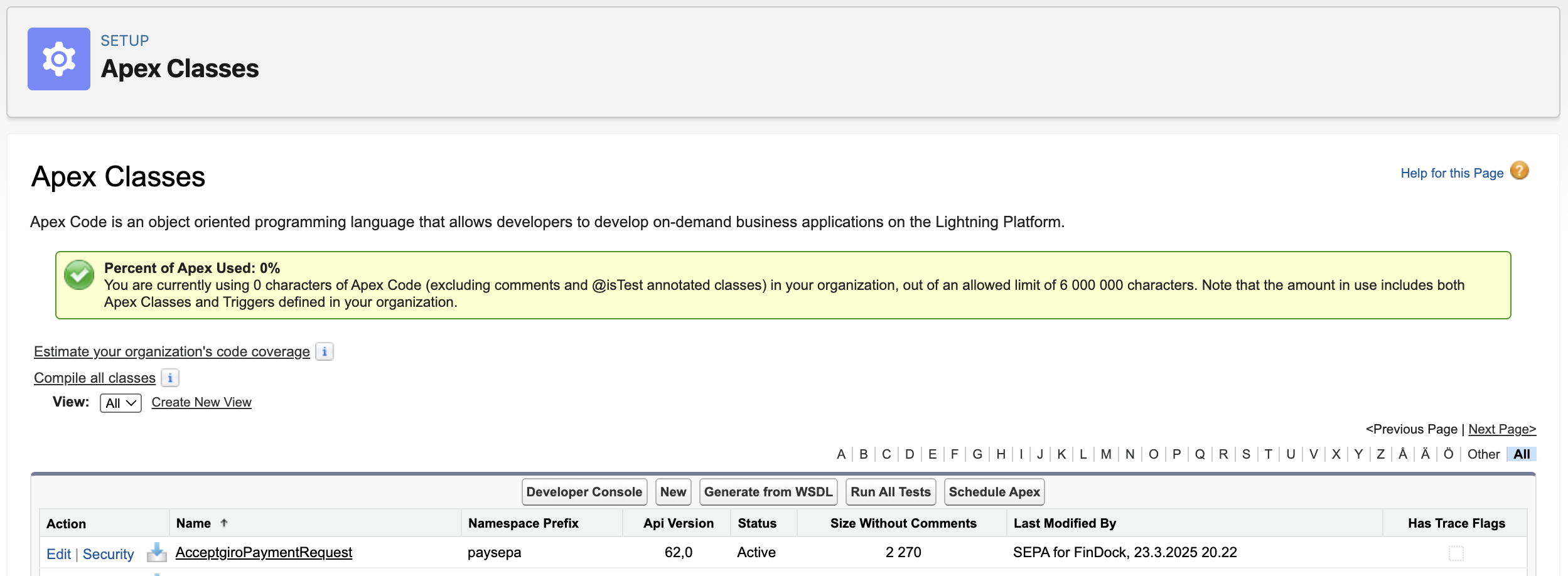This screenshot has height=576, width=1568.
Task: Open Create New View link
Action: pos(201,402)
